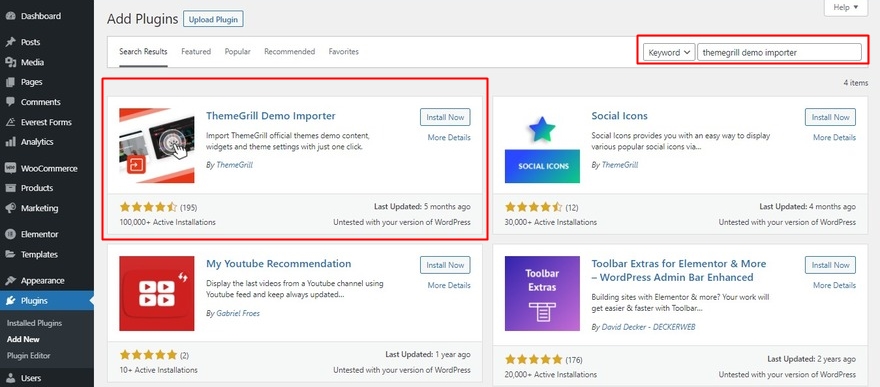The image size is (880, 387).
Task: Click the Everest Forms icon
Action: (10, 122)
